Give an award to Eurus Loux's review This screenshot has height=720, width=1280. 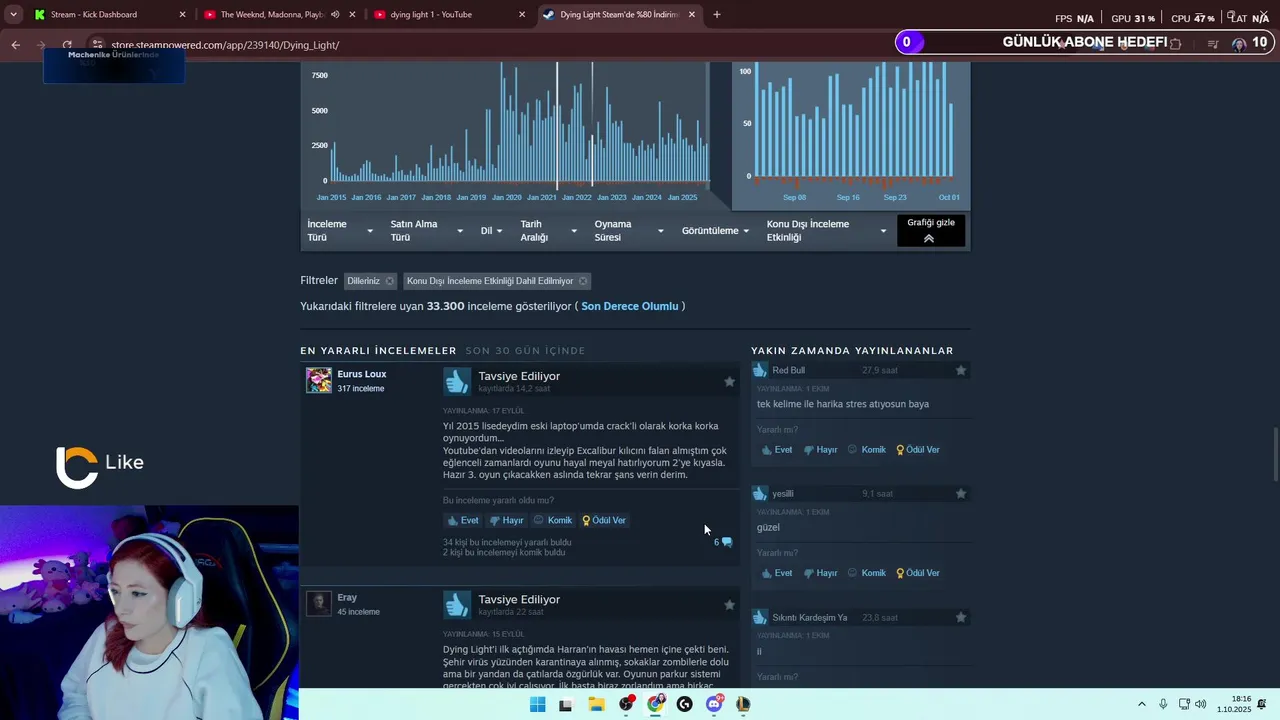(x=604, y=520)
